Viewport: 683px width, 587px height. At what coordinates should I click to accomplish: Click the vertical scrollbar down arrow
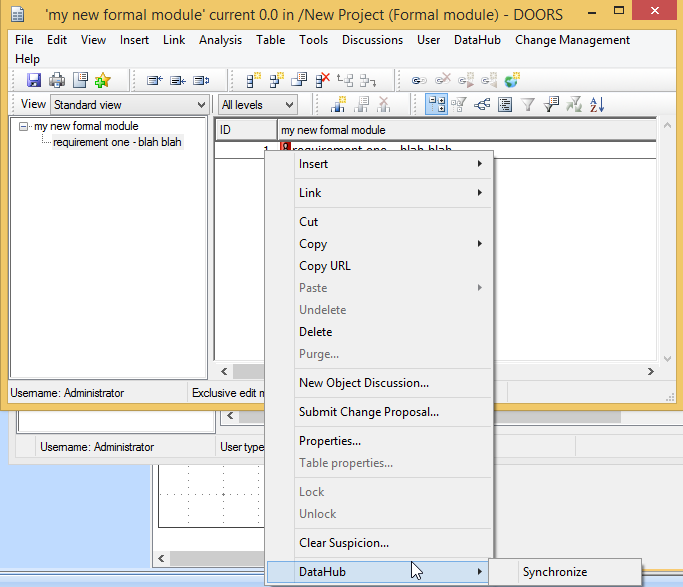point(667,357)
